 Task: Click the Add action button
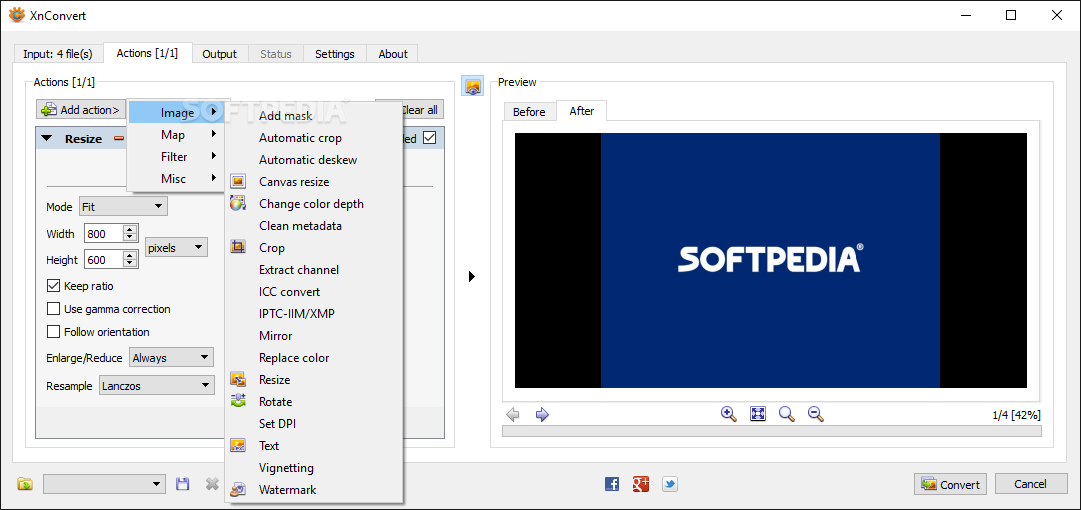click(81, 110)
